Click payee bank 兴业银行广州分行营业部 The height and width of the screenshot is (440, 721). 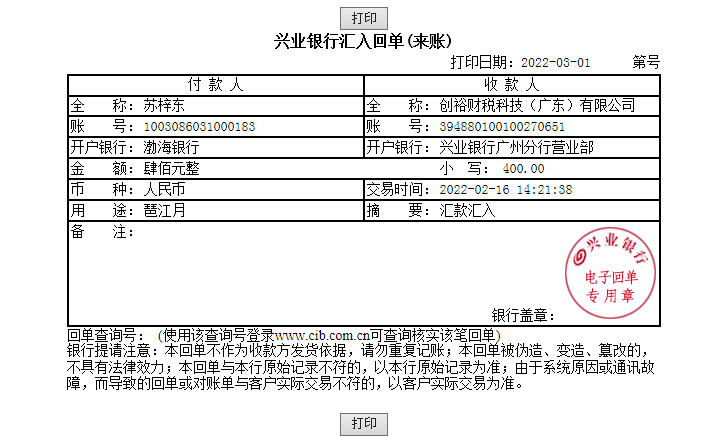pyautogui.click(x=516, y=148)
